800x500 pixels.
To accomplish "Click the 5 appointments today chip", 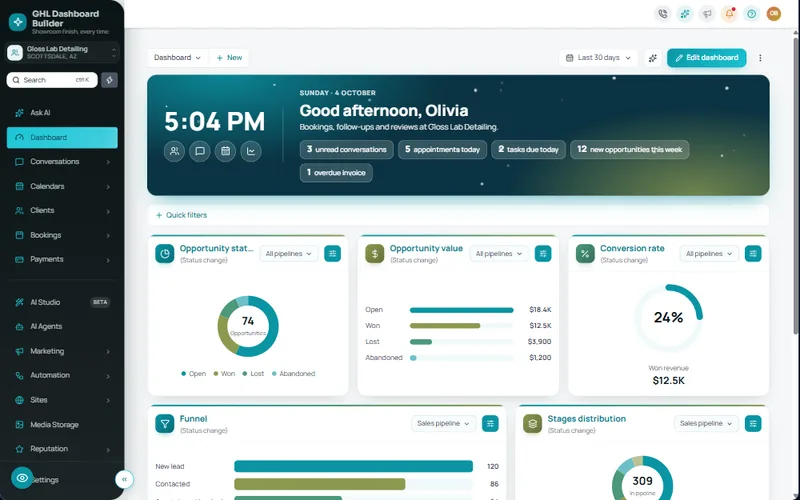I will [x=442, y=149].
